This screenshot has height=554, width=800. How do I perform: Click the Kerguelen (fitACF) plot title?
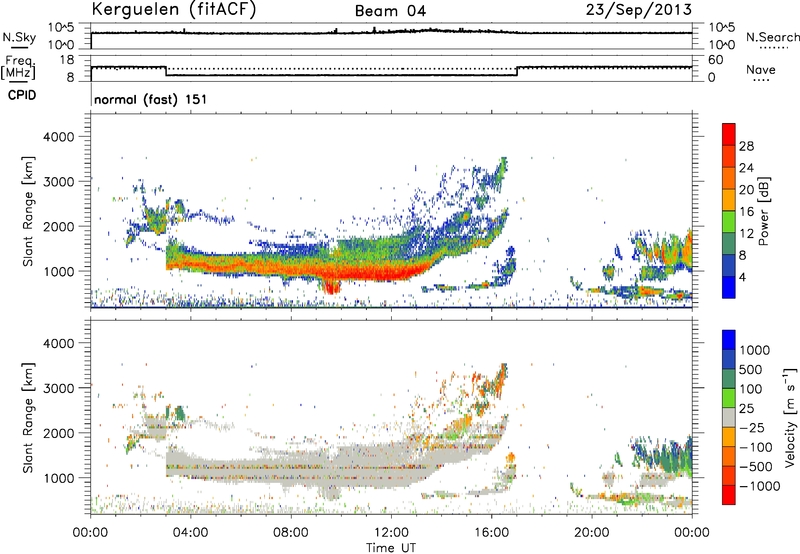(173, 10)
